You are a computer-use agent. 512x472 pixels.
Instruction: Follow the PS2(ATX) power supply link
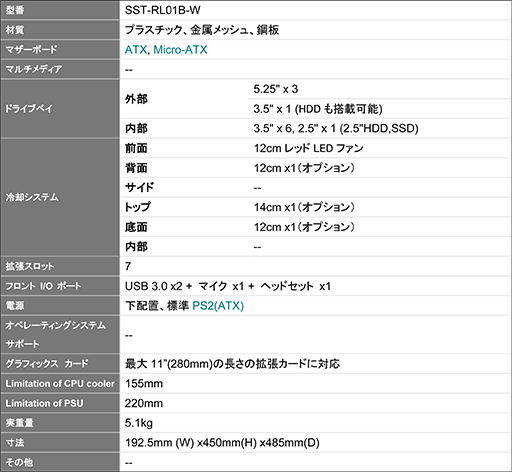click(218, 306)
